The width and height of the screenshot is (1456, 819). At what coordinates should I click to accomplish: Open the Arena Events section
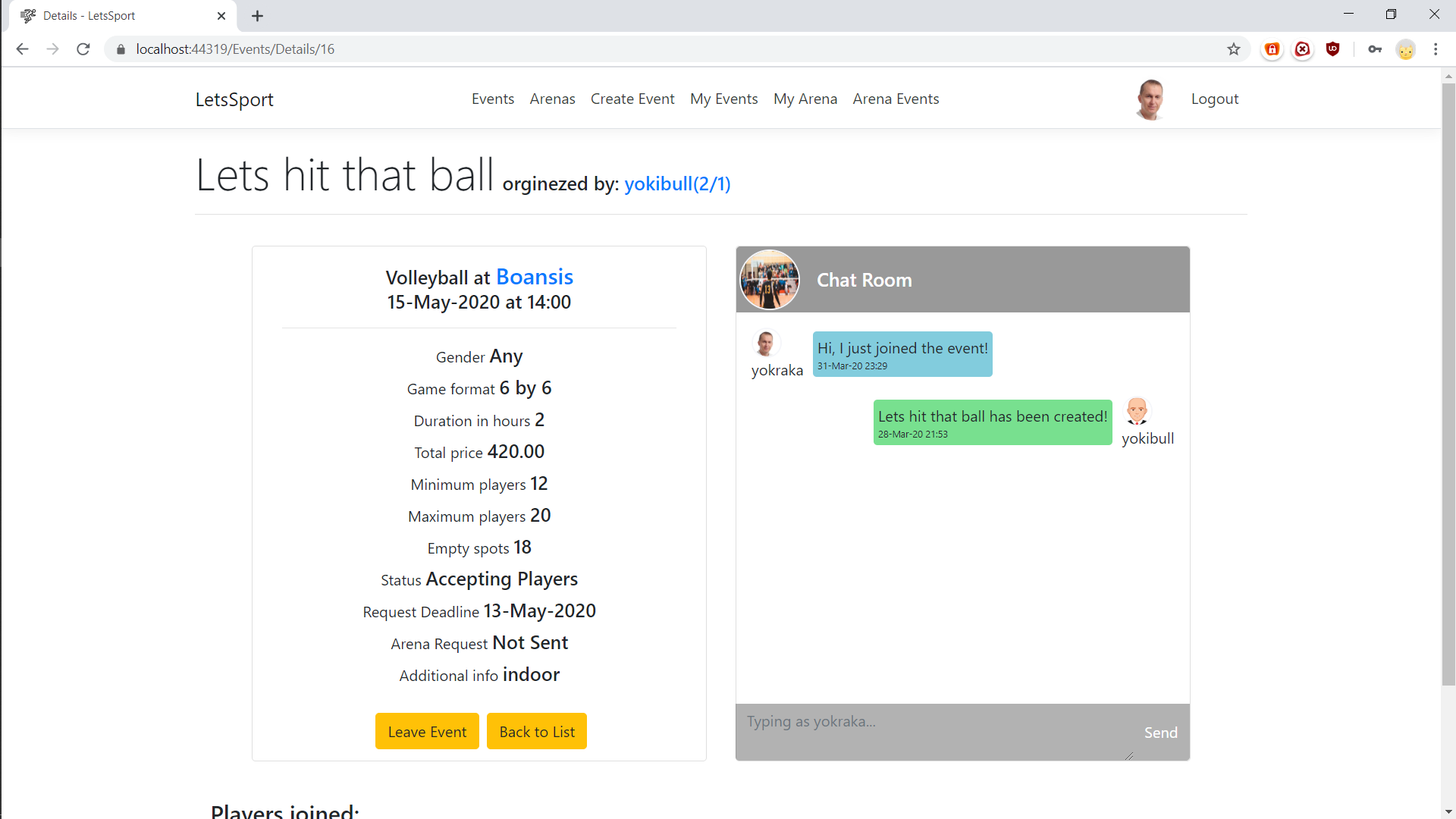point(896,99)
